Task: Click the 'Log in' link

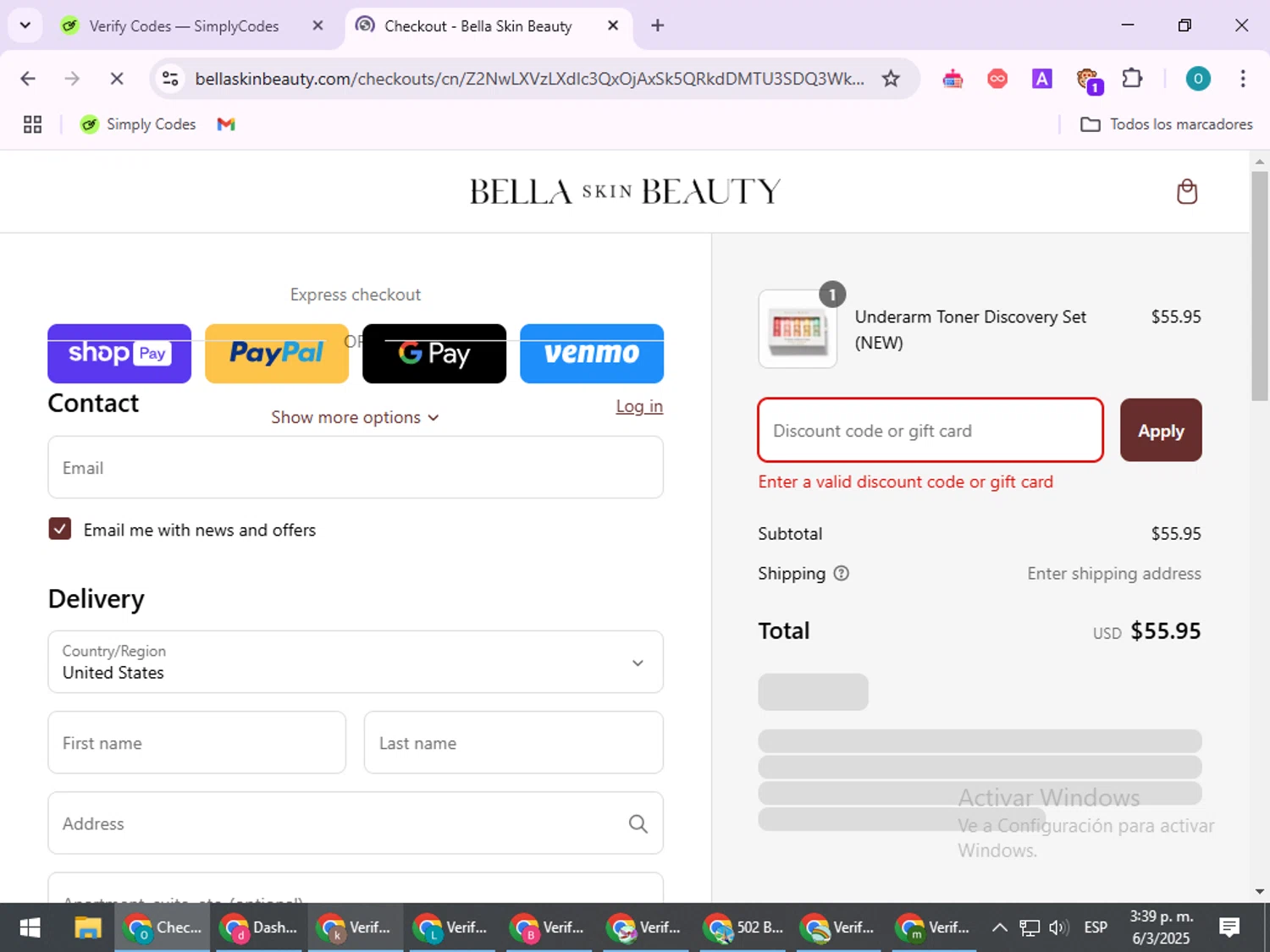Action: click(639, 406)
